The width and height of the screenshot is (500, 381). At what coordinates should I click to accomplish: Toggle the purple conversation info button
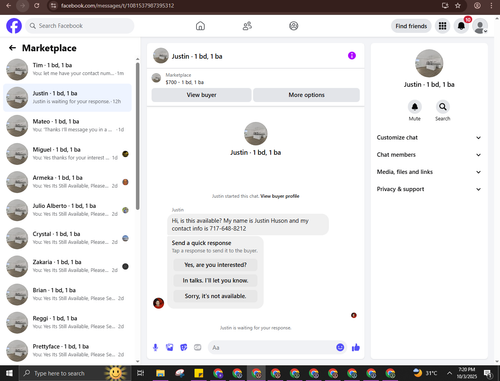(352, 56)
